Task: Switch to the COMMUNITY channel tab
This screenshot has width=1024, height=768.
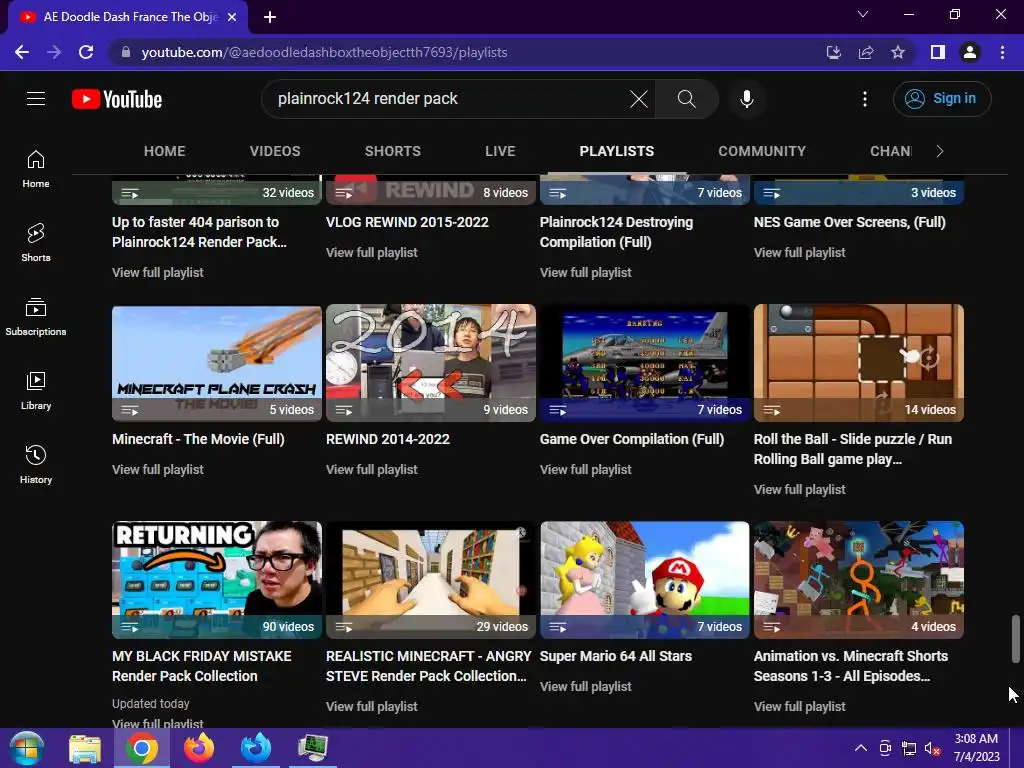Action: coord(762,151)
